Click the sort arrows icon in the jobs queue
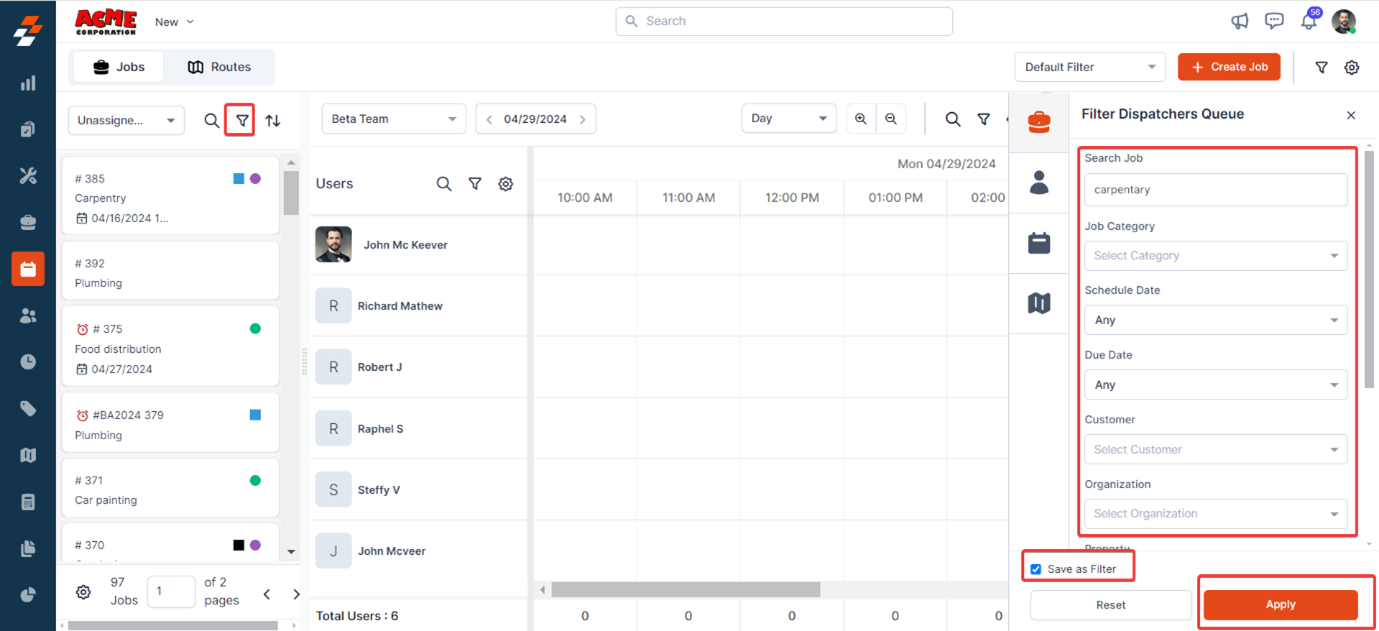This screenshot has height=631, width=1379. click(273, 120)
